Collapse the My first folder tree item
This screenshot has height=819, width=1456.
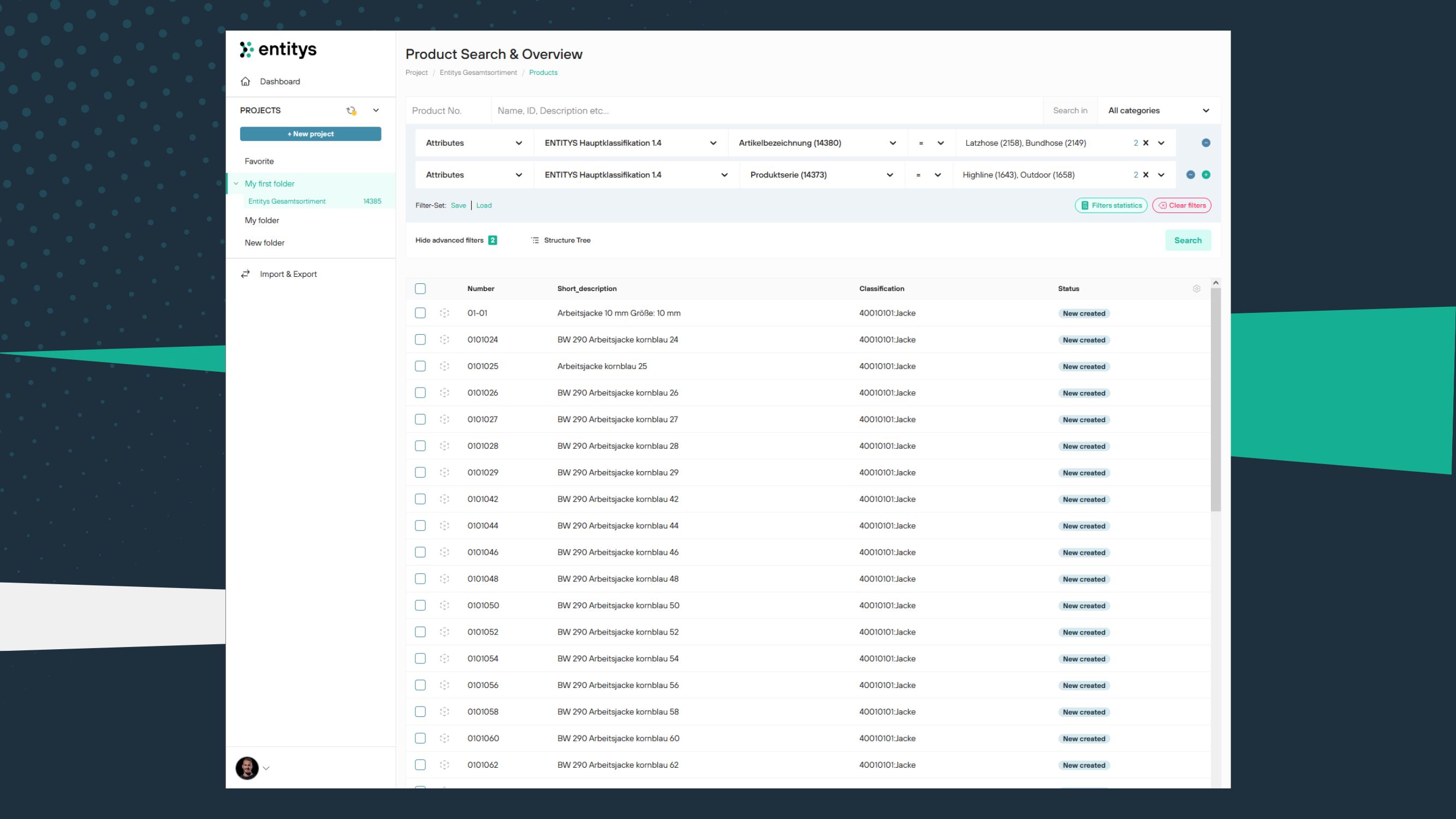pos(236,183)
